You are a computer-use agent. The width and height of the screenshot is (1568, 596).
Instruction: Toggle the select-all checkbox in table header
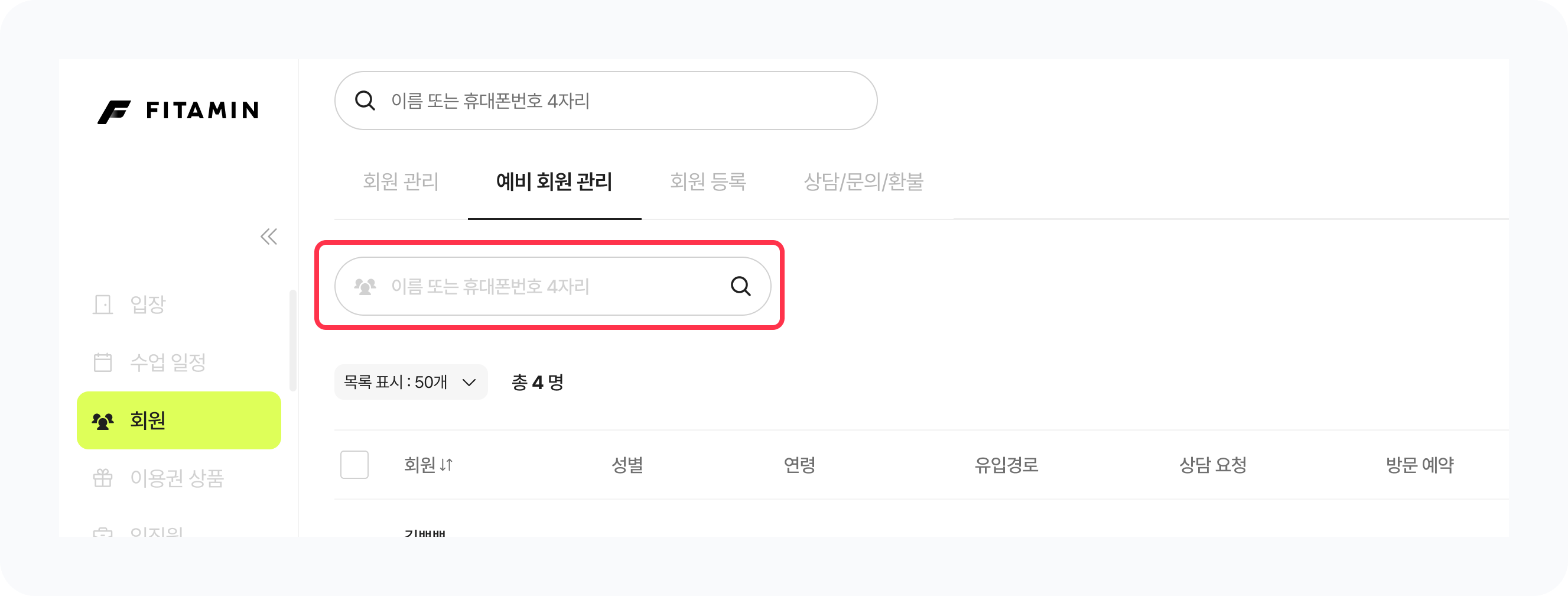pos(354,465)
